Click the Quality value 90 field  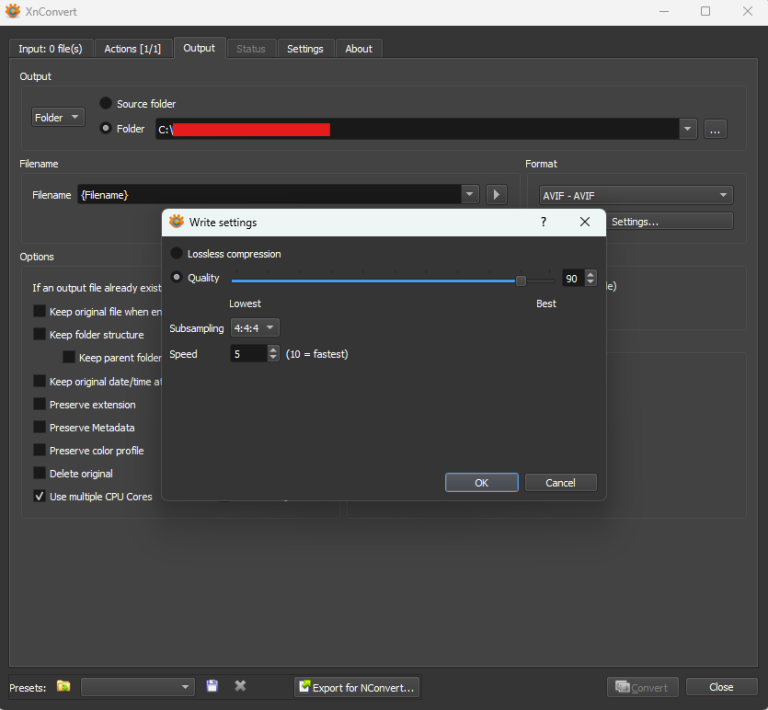point(573,278)
